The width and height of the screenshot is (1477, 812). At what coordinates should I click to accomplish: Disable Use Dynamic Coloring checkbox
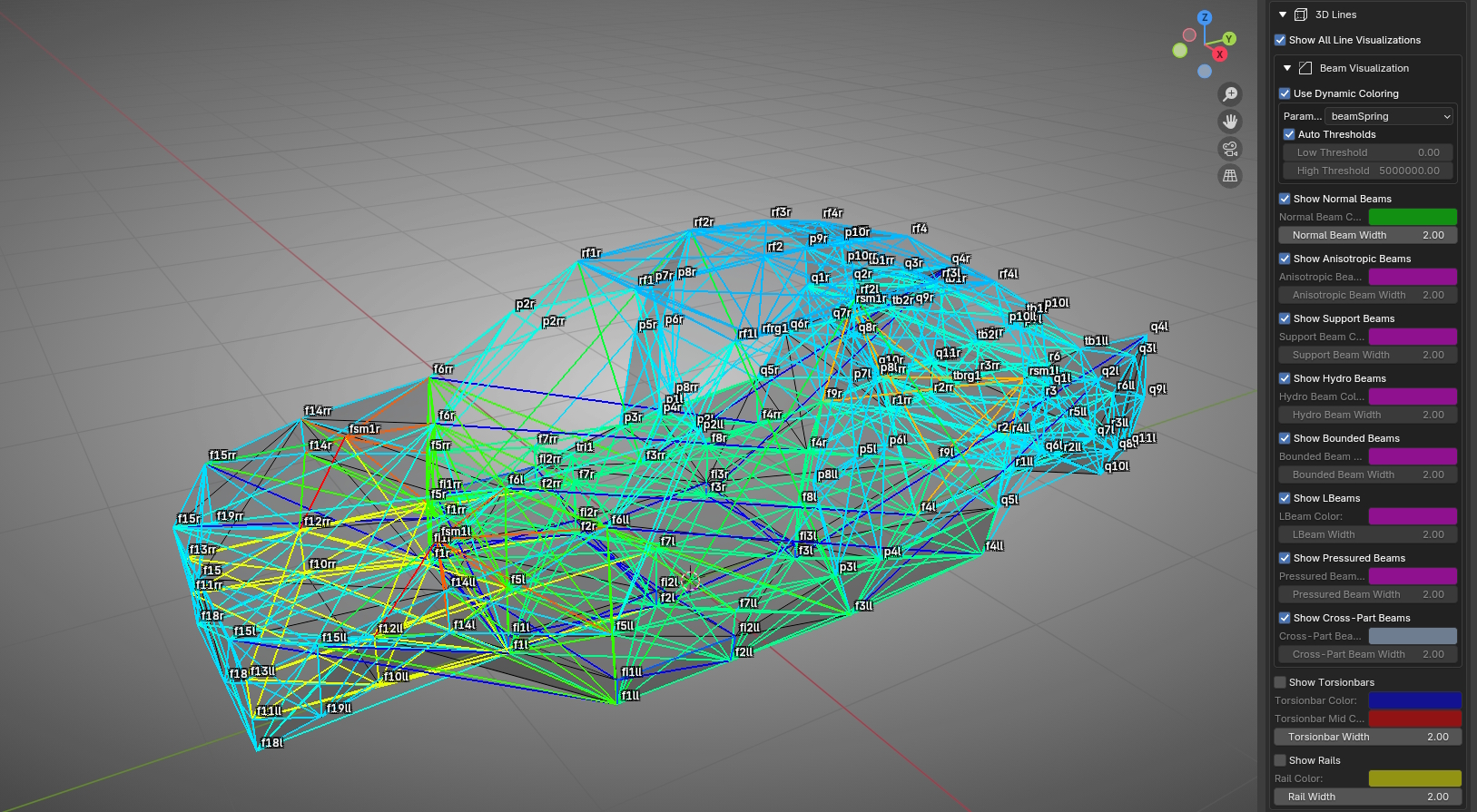coord(1285,93)
